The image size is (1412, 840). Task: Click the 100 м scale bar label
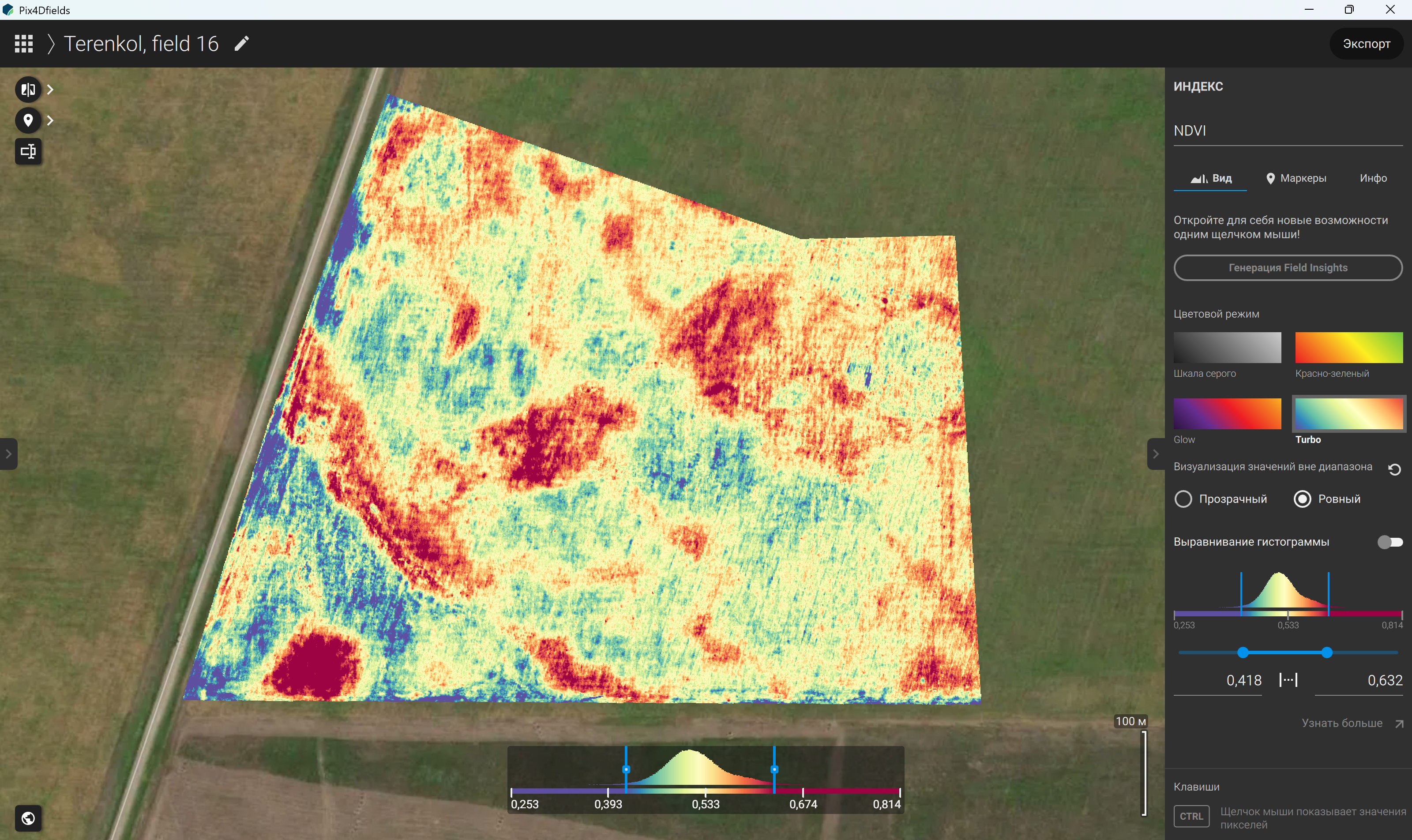click(1130, 721)
